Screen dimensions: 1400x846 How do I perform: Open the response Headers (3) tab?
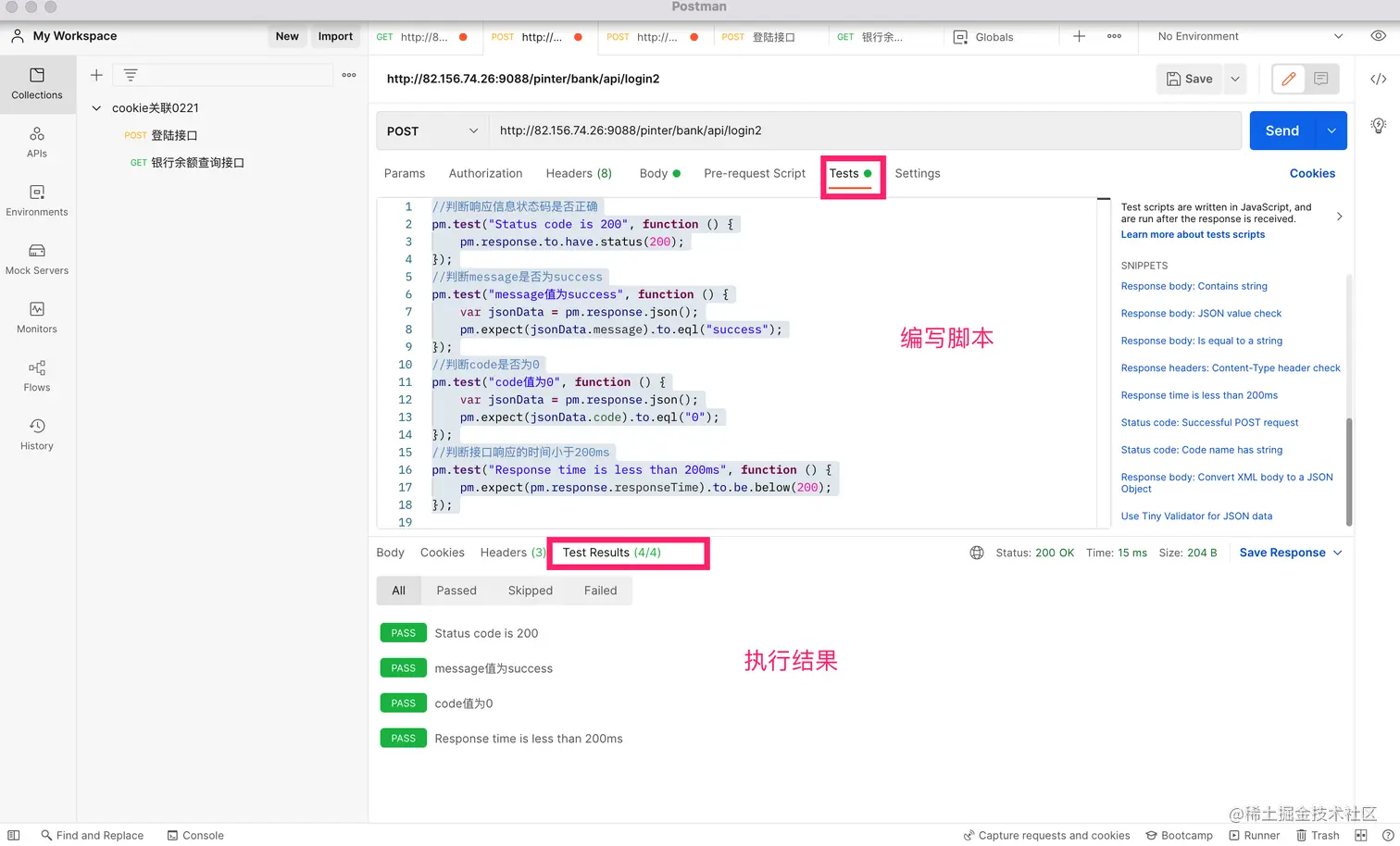point(513,553)
